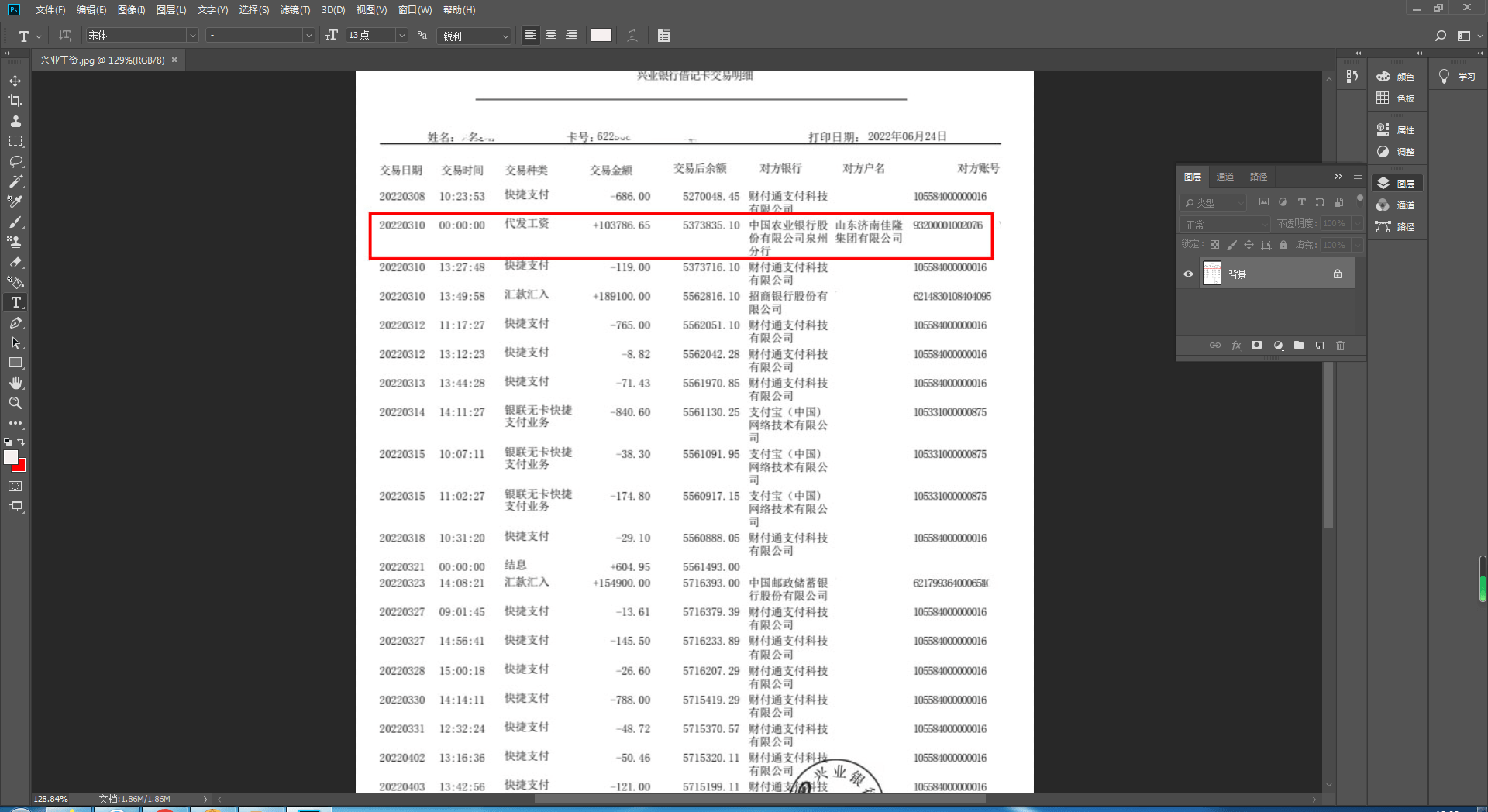Set center text alignment

[551, 36]
